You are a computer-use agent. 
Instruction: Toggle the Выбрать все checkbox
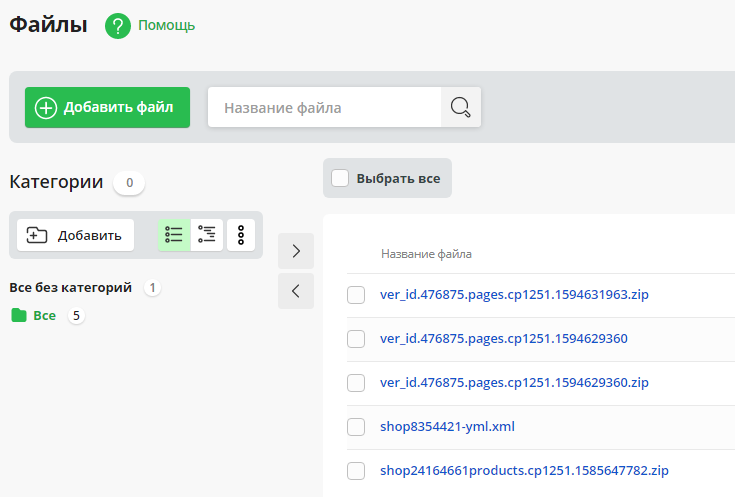point(340,178)
